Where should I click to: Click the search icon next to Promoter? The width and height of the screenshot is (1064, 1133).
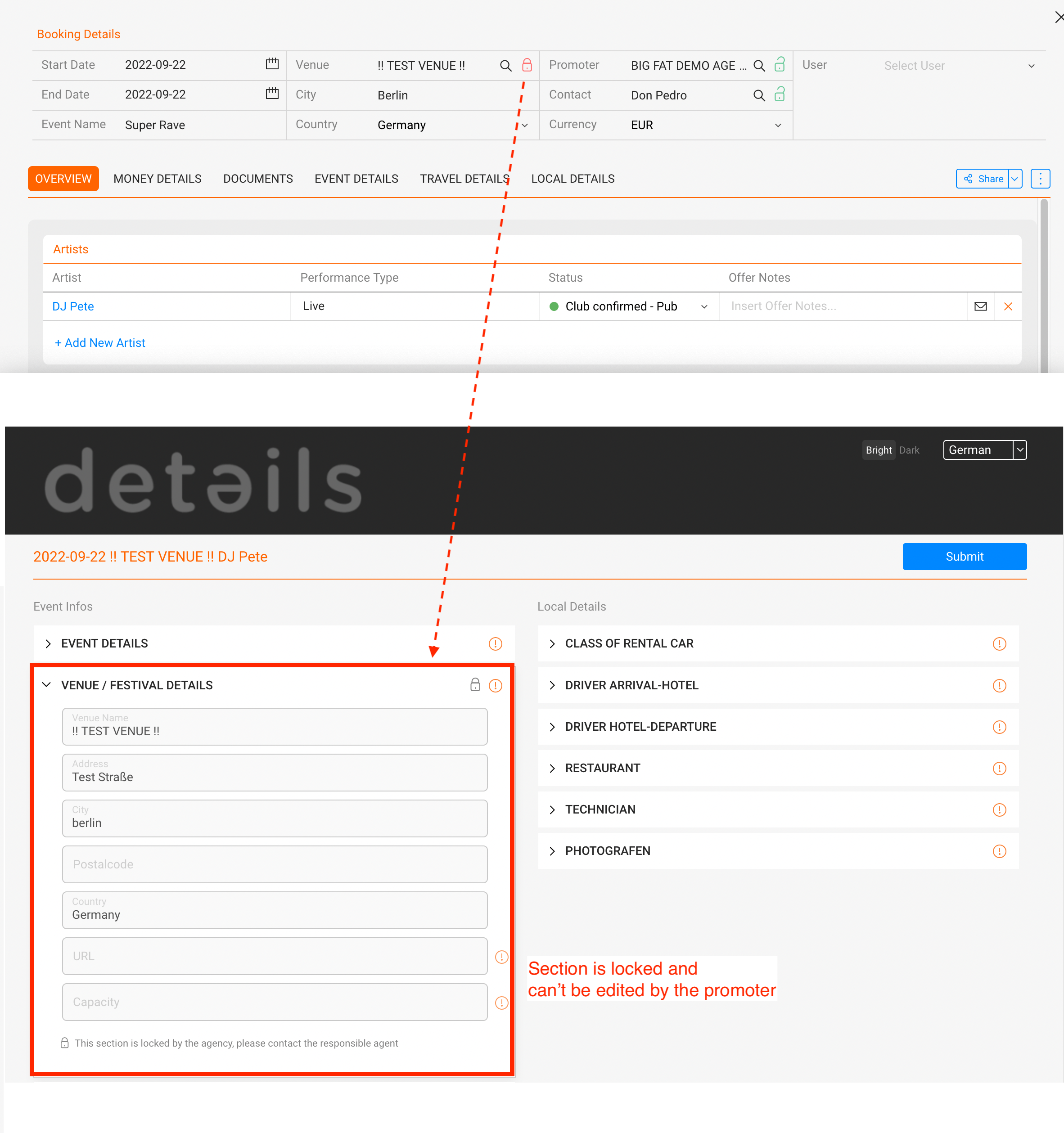[x=758, y=65]
